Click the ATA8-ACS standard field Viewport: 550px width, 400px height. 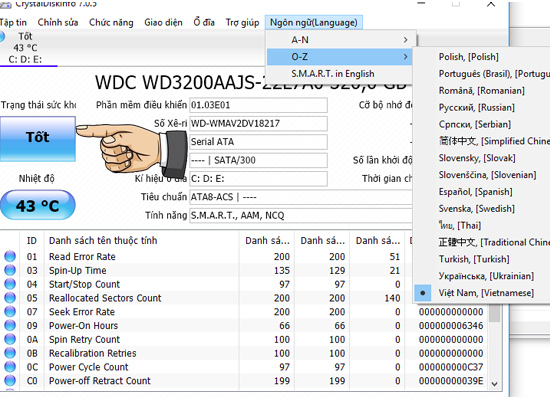[301, 197]
